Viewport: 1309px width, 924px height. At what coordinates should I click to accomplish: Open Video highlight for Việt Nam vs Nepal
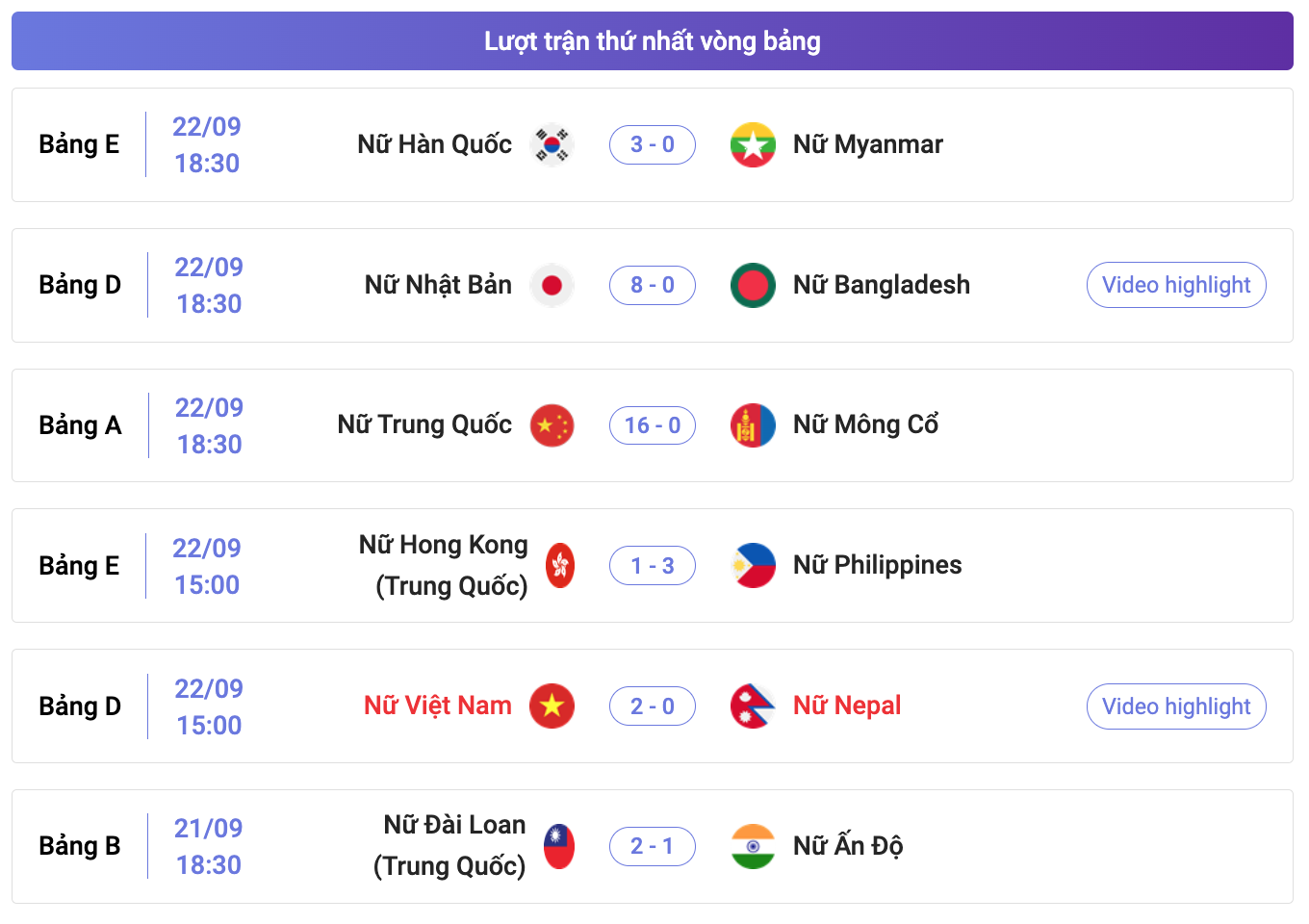tap(1176, 706)
